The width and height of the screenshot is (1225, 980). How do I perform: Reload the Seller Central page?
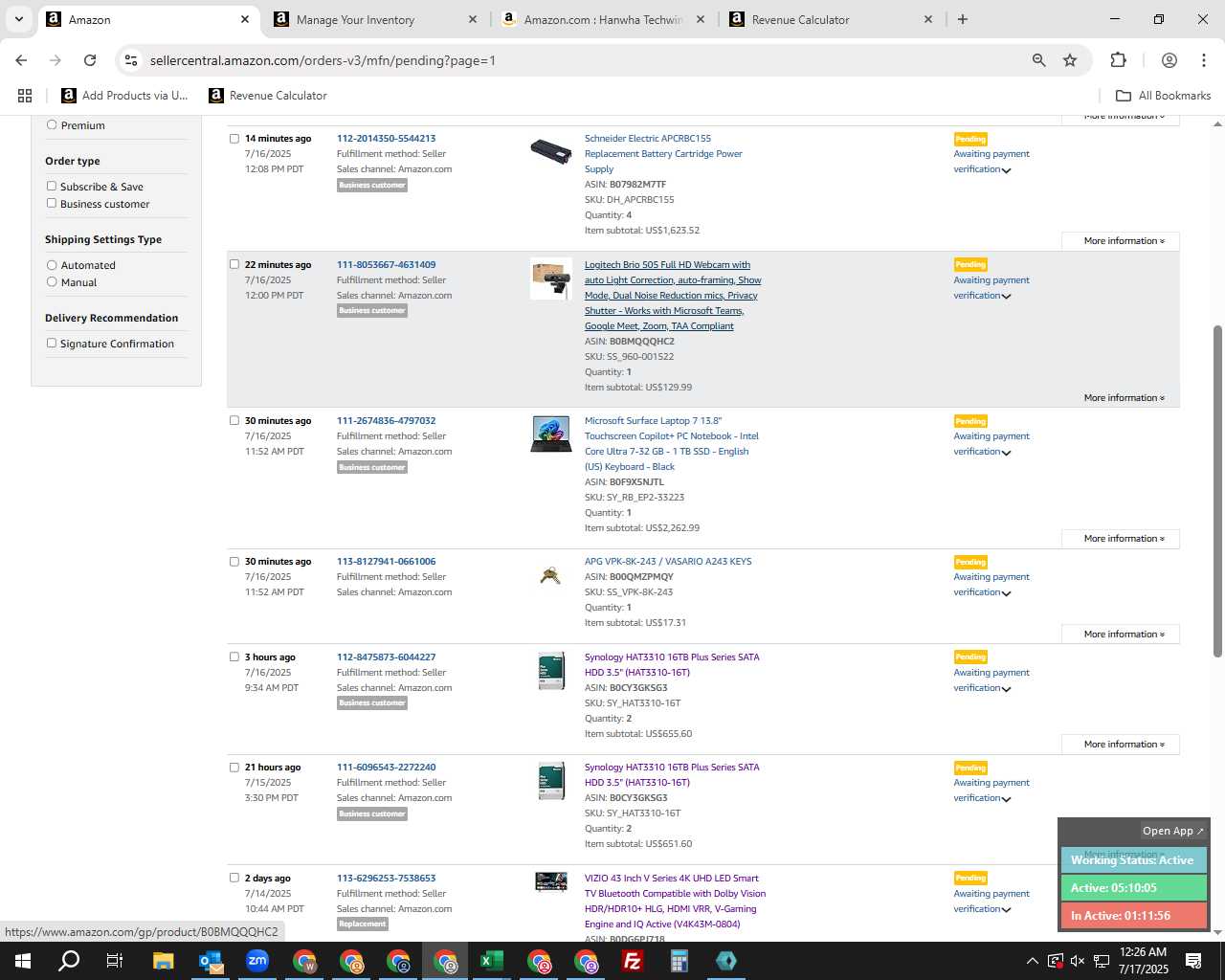click(x=90, y=60)
